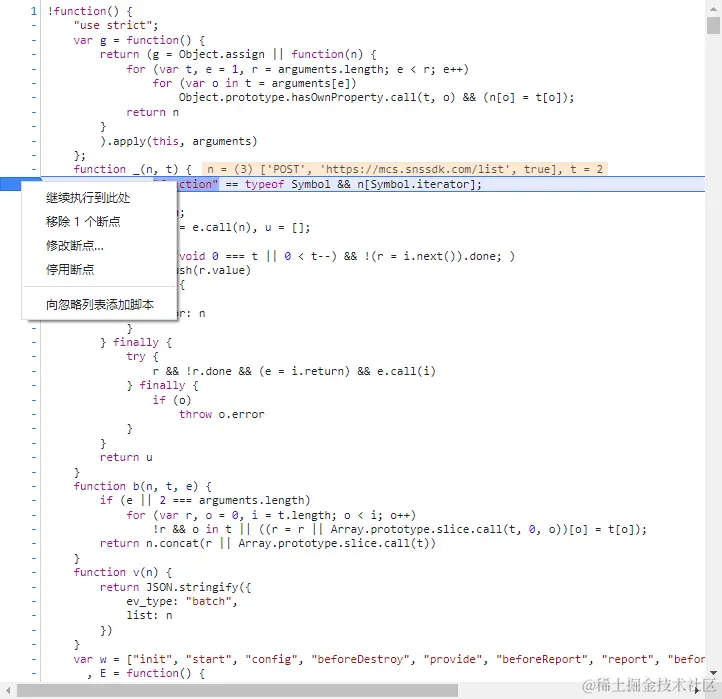The height and width of the screenshot is (699, 722).
Task: Open '修改断点...' from context menu
Action: click(x=75, y=246)
